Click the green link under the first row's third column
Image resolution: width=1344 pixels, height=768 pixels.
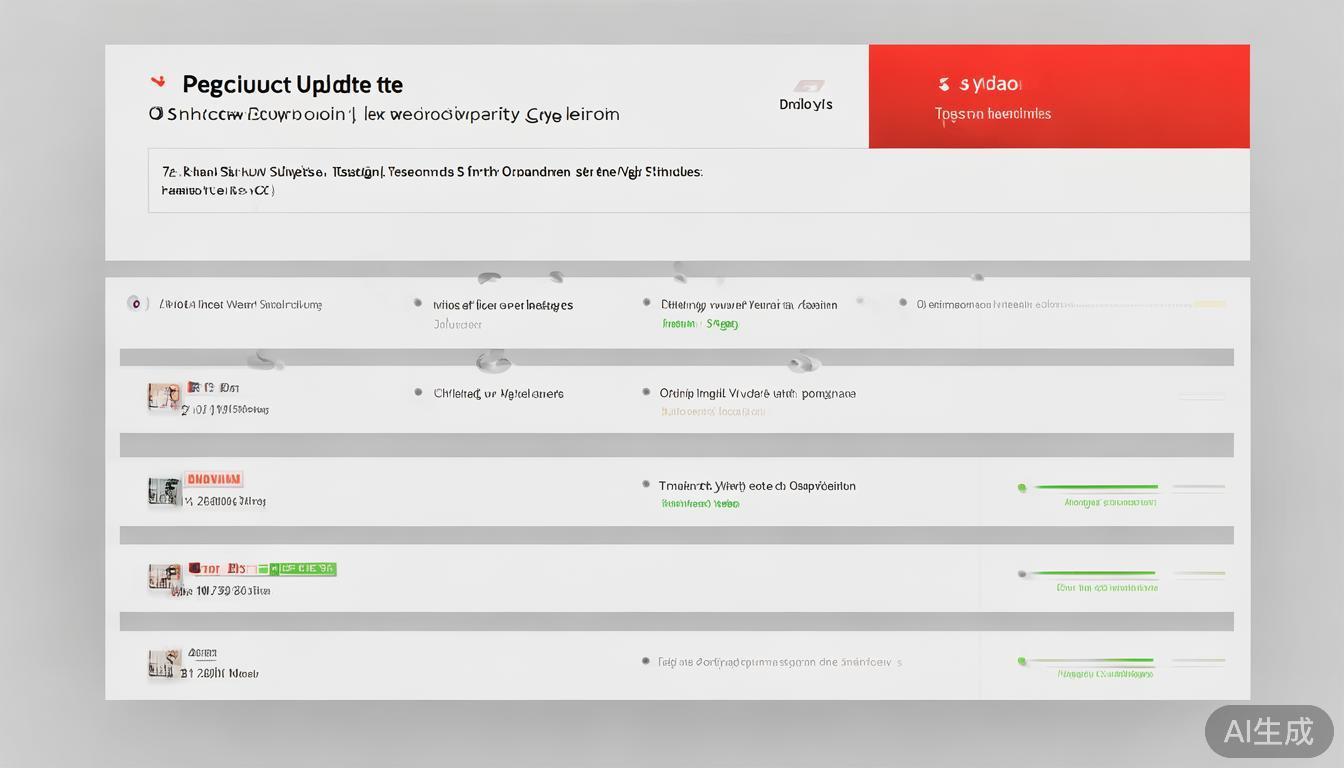point(699,324)
